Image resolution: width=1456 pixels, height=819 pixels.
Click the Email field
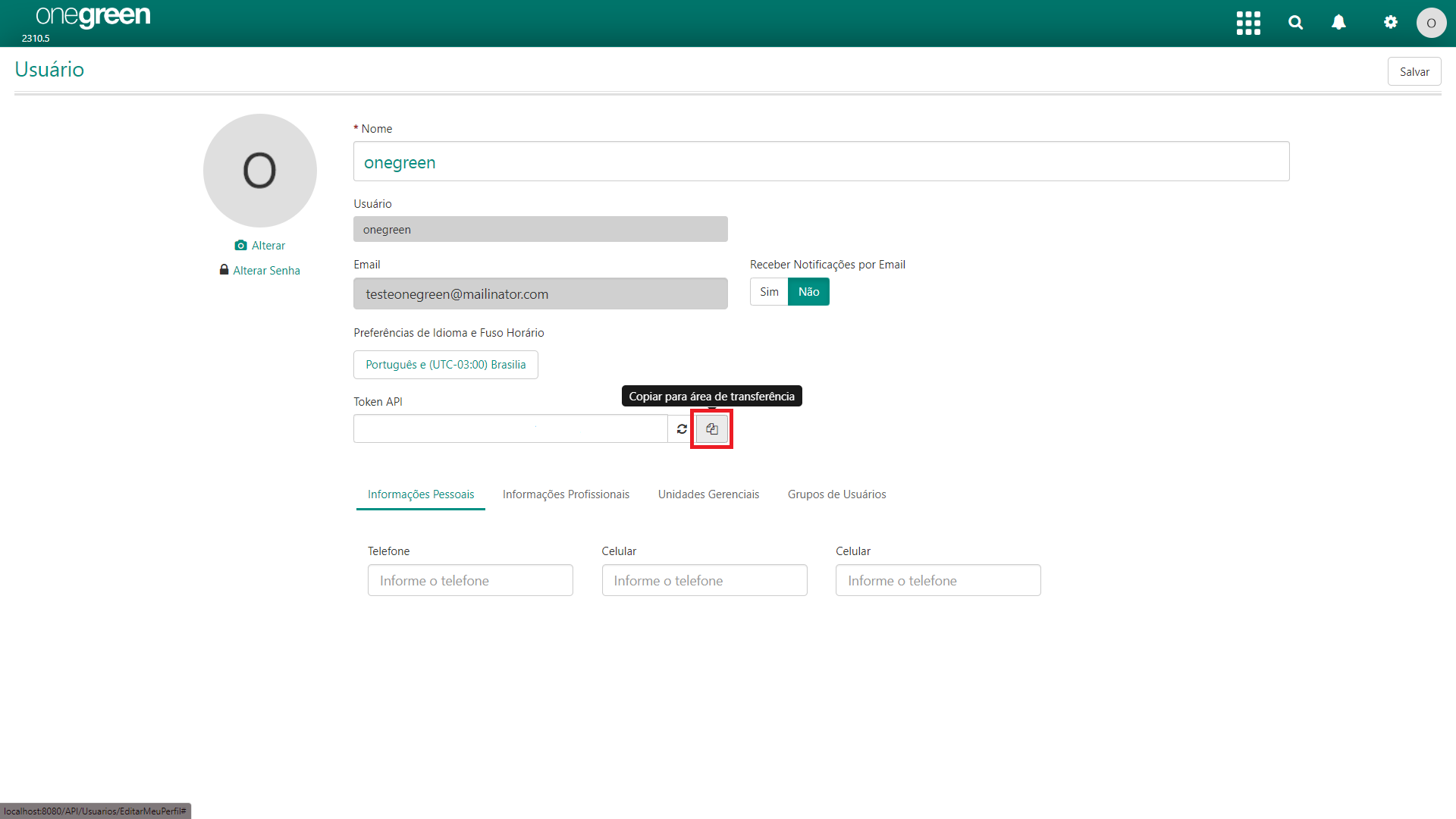541,293
